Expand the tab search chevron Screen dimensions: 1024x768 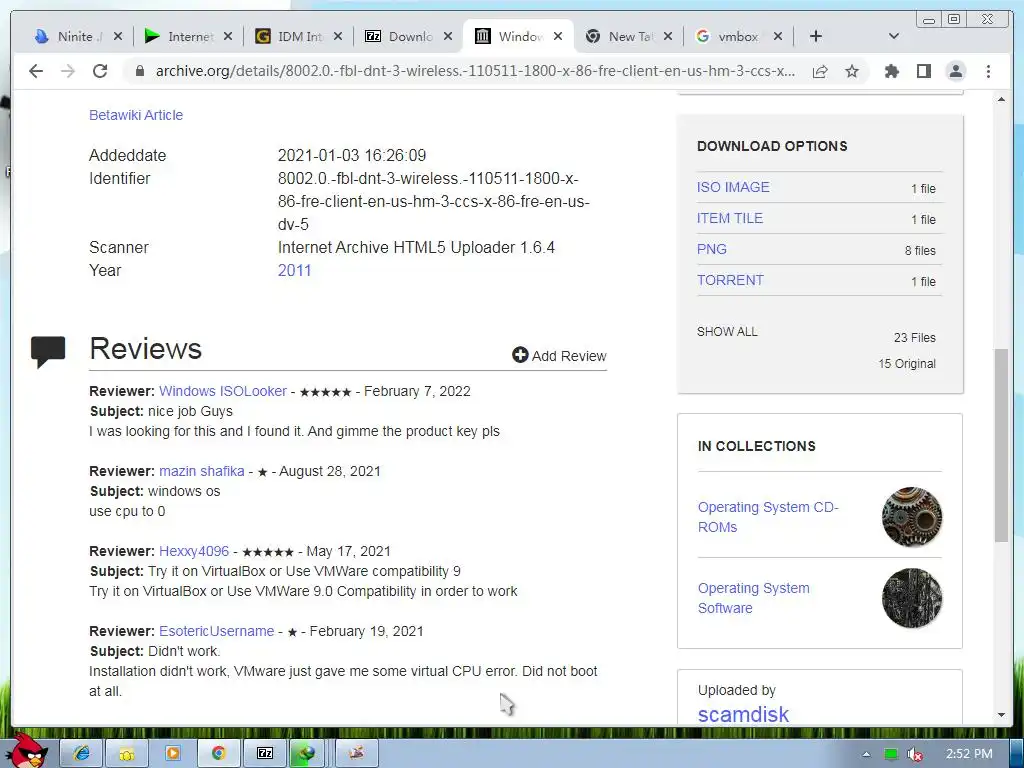pos(894,37)
